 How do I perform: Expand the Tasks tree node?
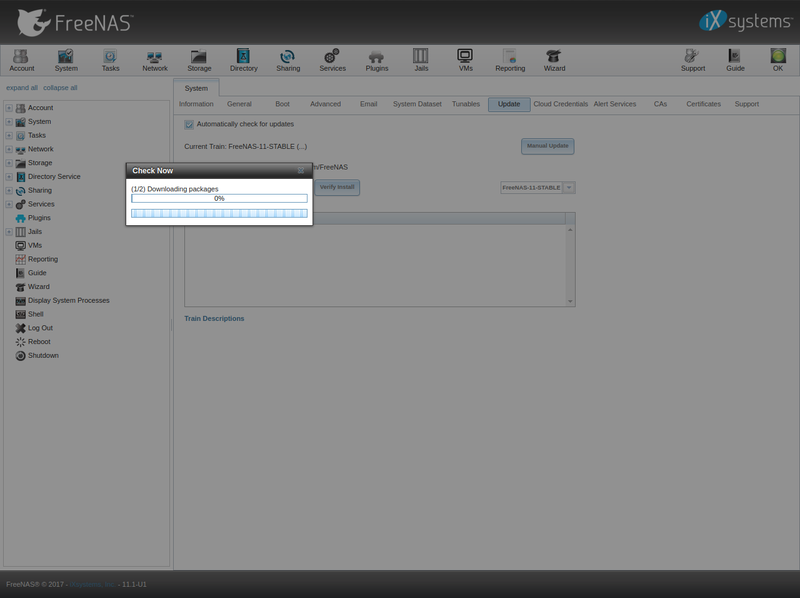pyautogui.click(x=9, y=136)
